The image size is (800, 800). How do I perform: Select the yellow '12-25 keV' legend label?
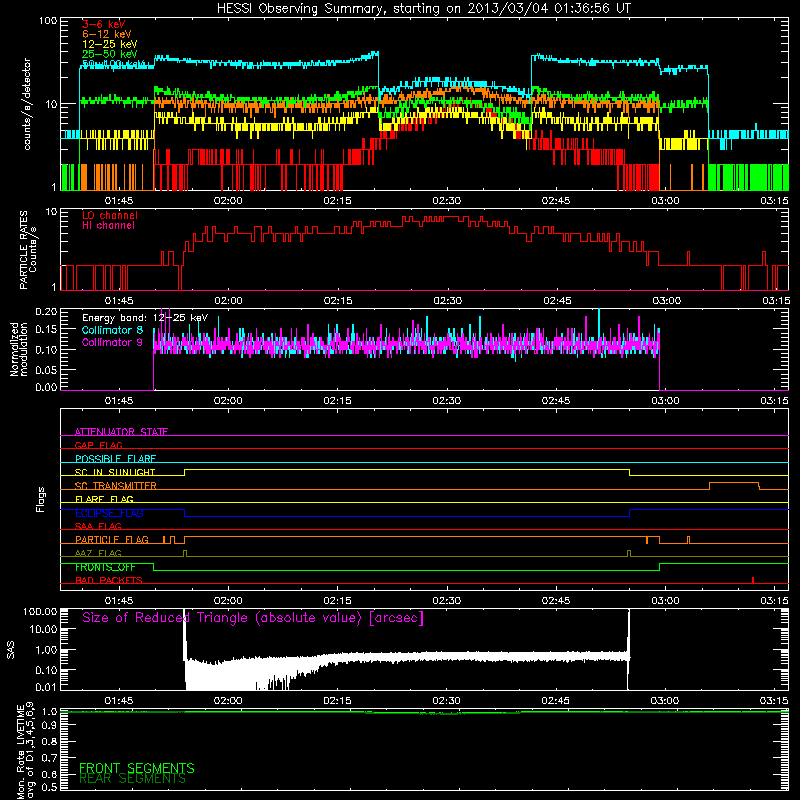(x=110, y=44)
